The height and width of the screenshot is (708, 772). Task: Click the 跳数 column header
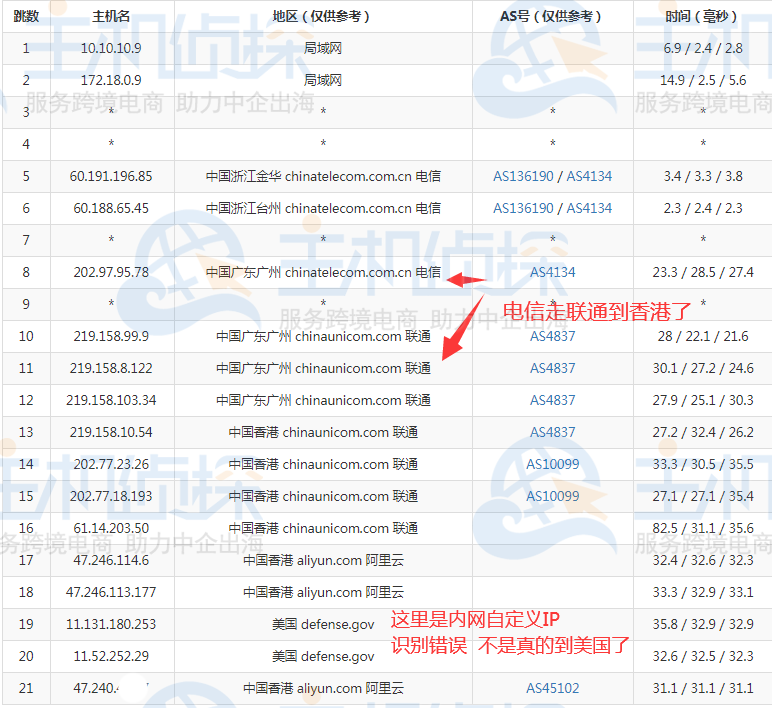26,17
